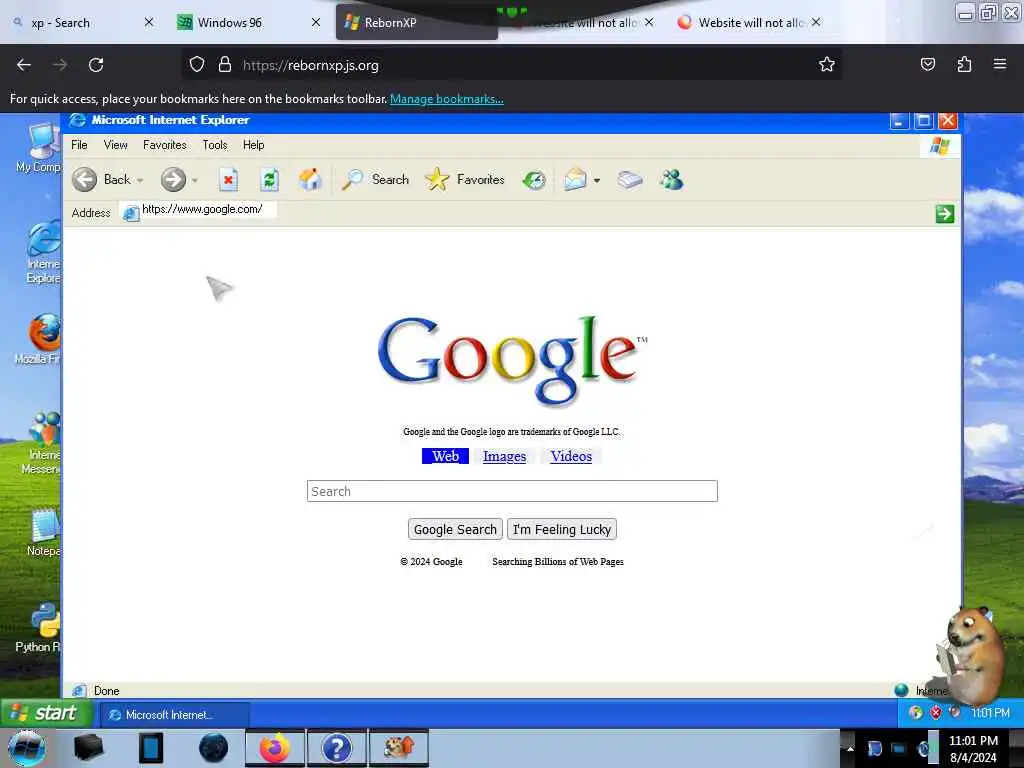Close the Windows 96 browser tab

[316, 22]
